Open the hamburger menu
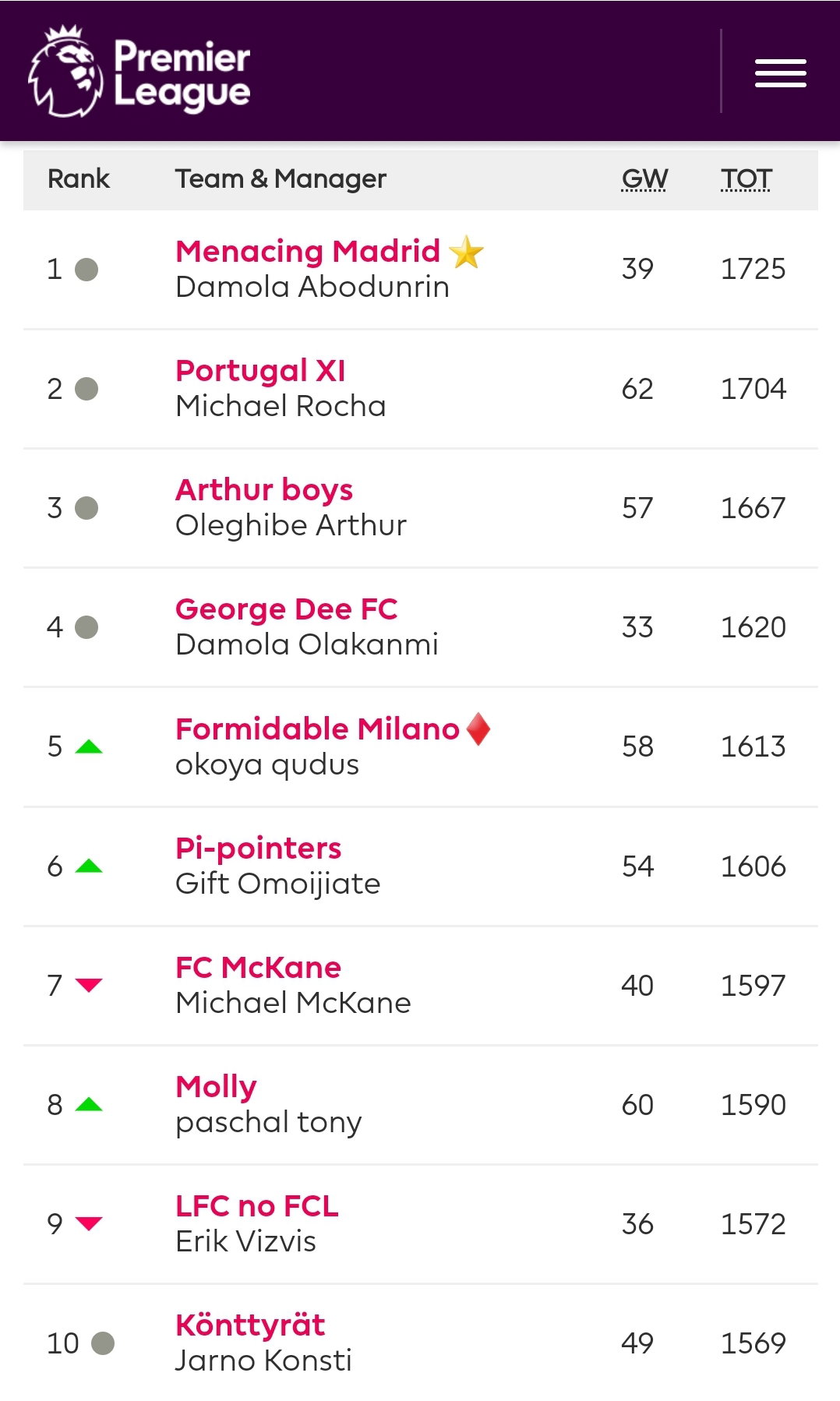This screenshot has height=1401, width=840. (x=780, y=73)
